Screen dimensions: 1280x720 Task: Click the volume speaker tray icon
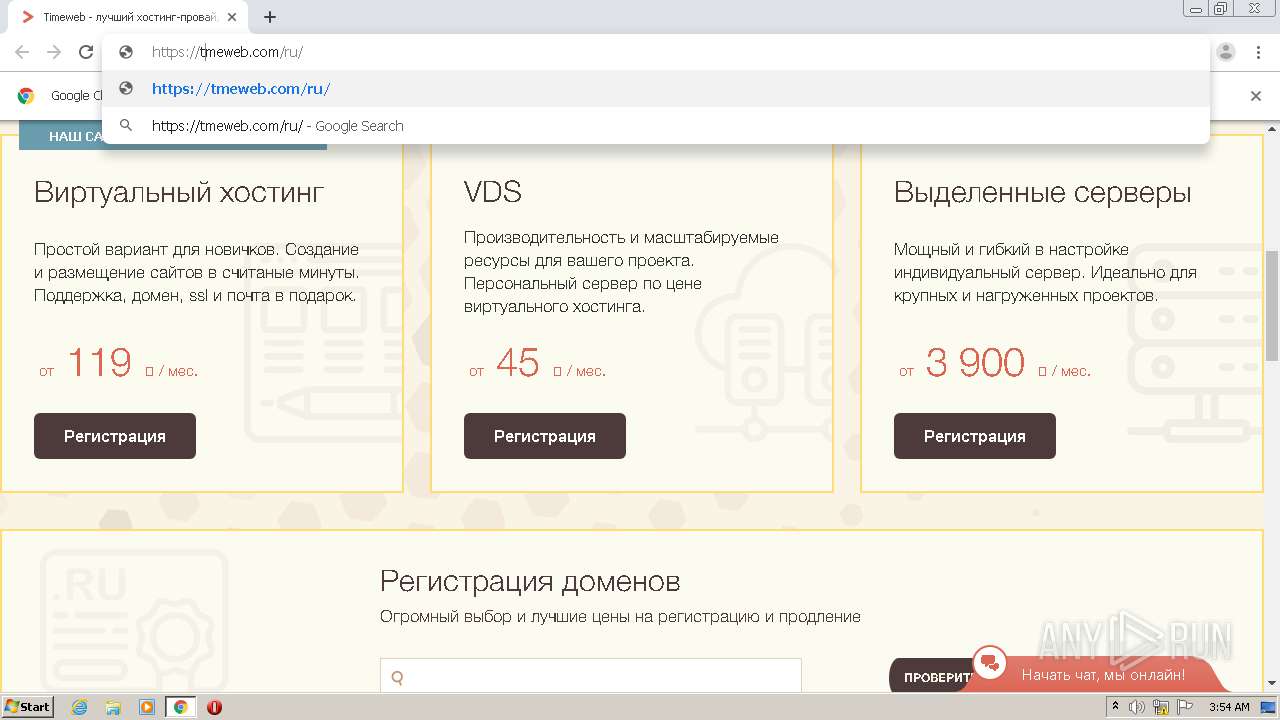(1137, 707)
